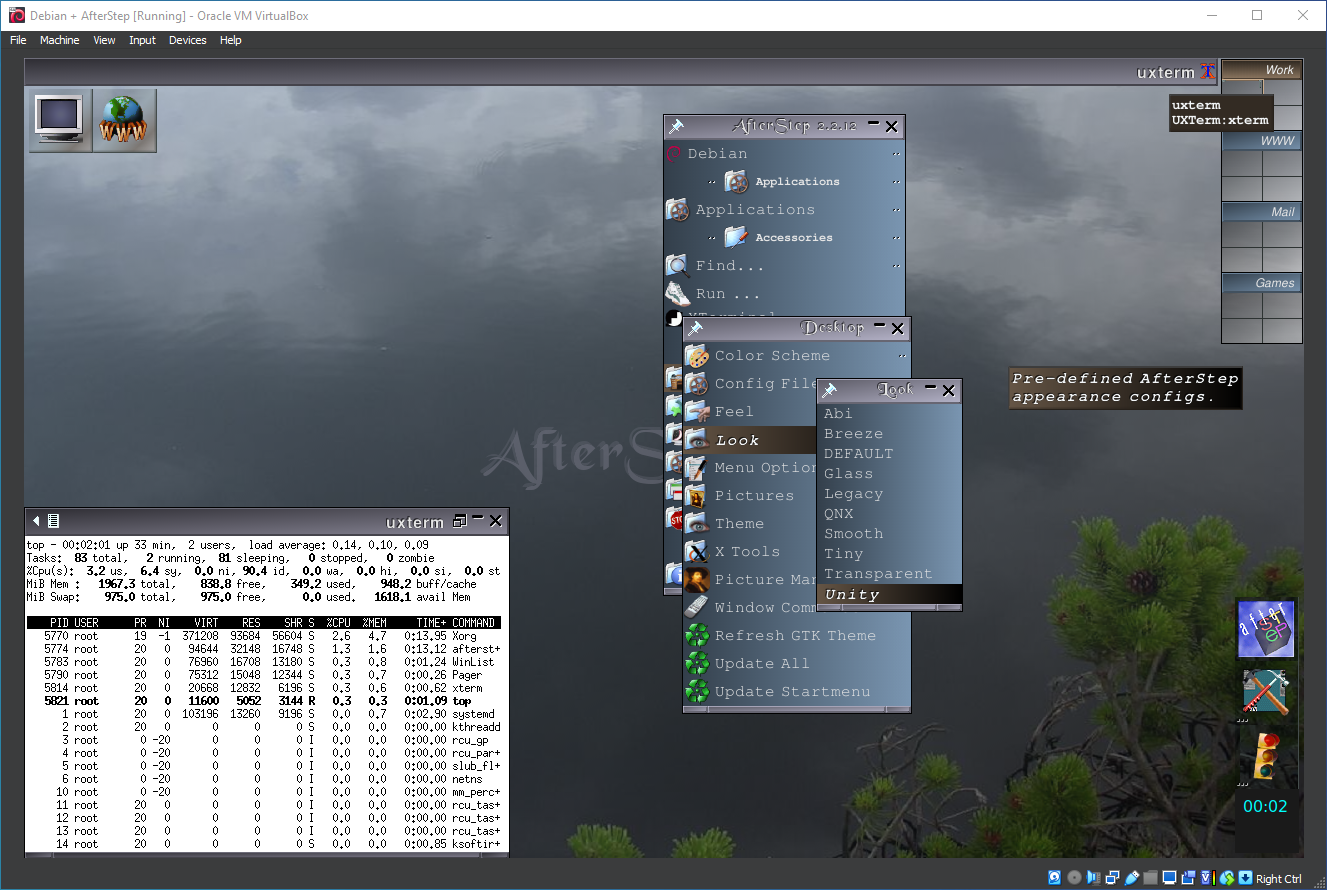Click the green recycle icon beside Update All

coord(697,664)
